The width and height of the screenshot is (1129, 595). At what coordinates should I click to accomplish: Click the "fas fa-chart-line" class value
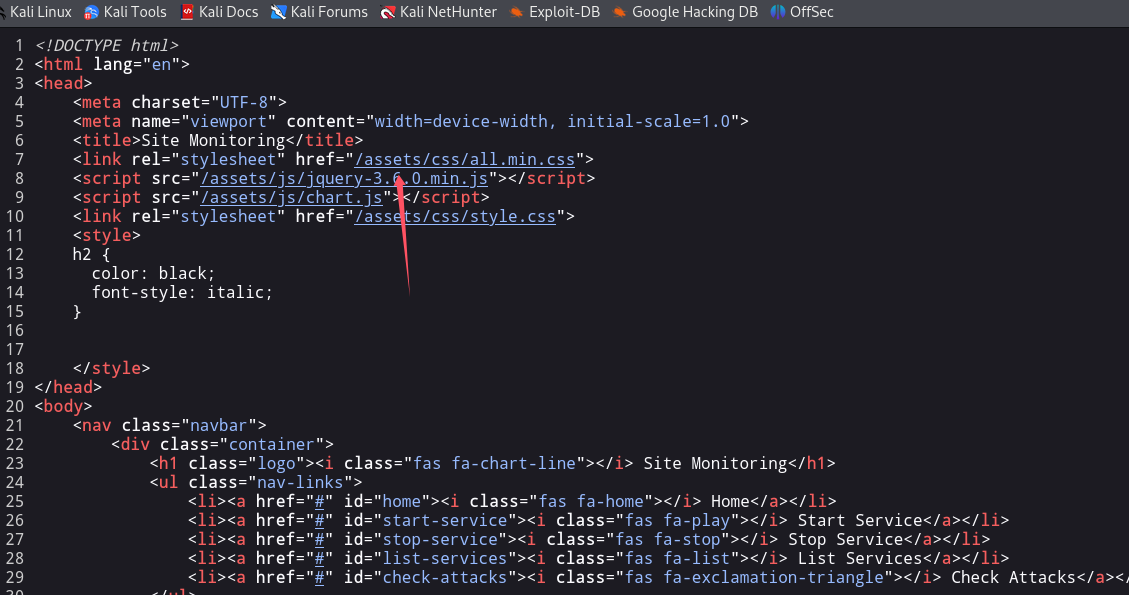pyautogui.click(x=494, y=463)
